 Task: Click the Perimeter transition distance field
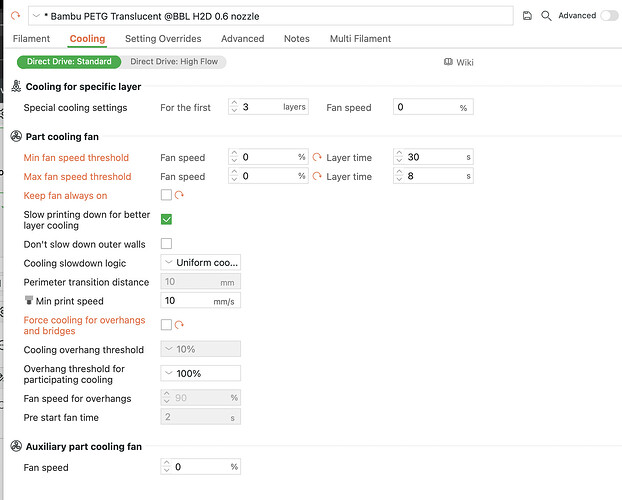coord(200,282)
